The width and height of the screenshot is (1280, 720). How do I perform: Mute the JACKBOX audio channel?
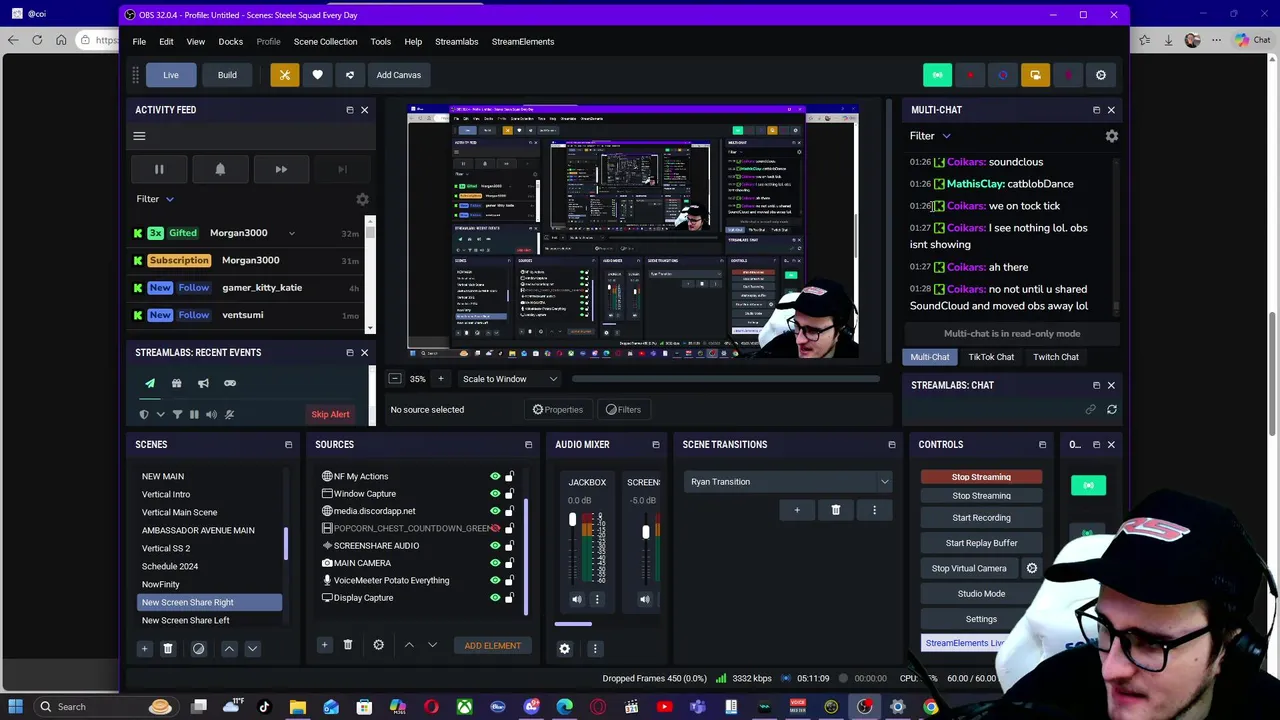(x=577, y=599)
